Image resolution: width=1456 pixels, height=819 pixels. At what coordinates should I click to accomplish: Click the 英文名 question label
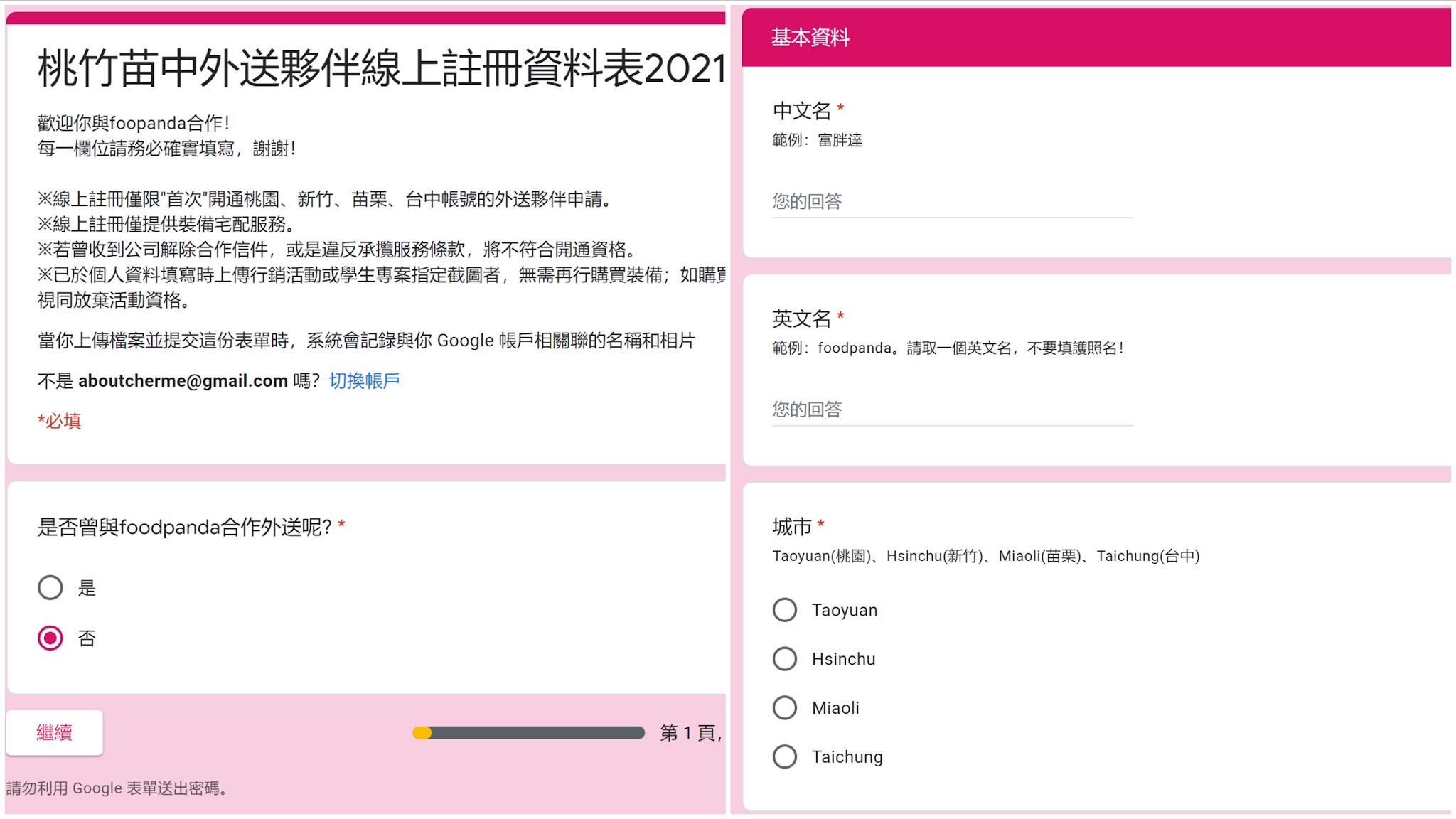click(801, 318)
